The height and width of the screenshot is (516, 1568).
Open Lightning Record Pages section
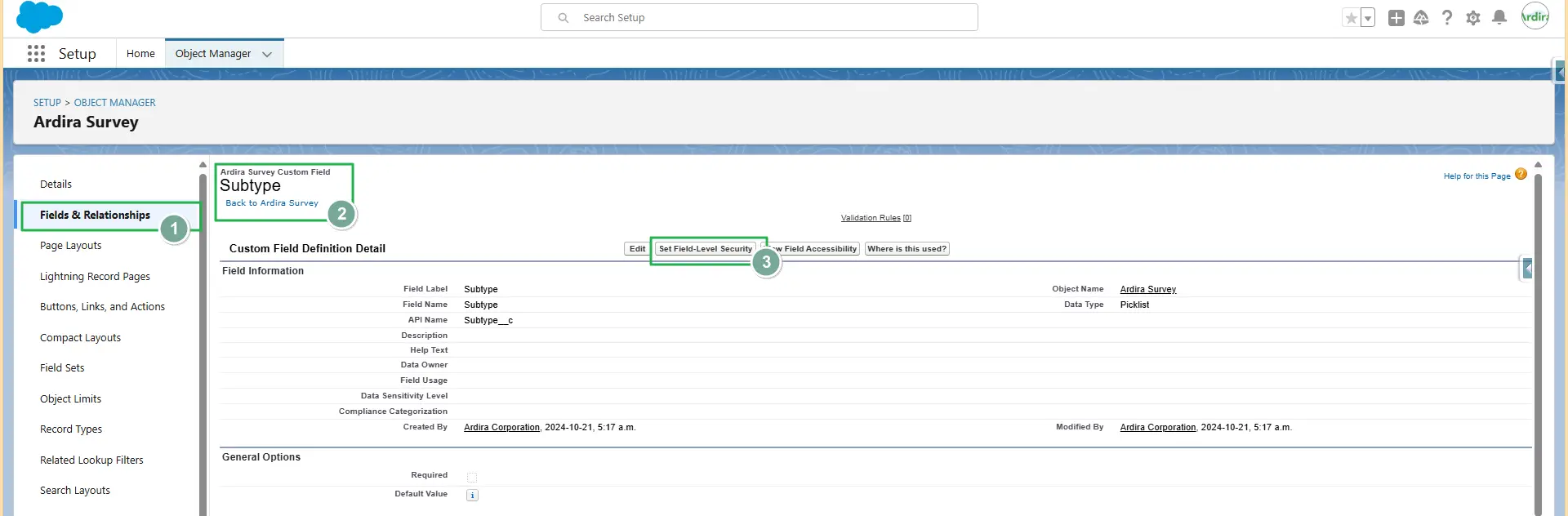tap(95, 277)
